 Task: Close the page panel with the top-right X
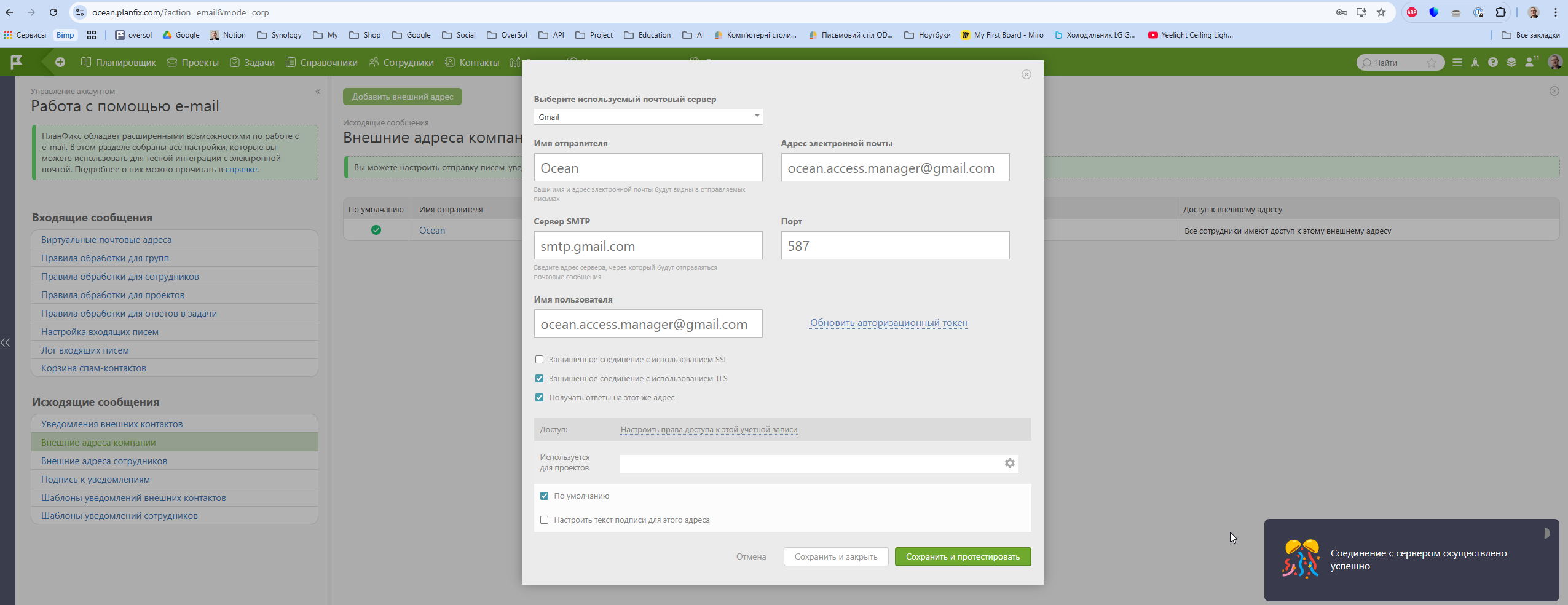point(1554,91)
